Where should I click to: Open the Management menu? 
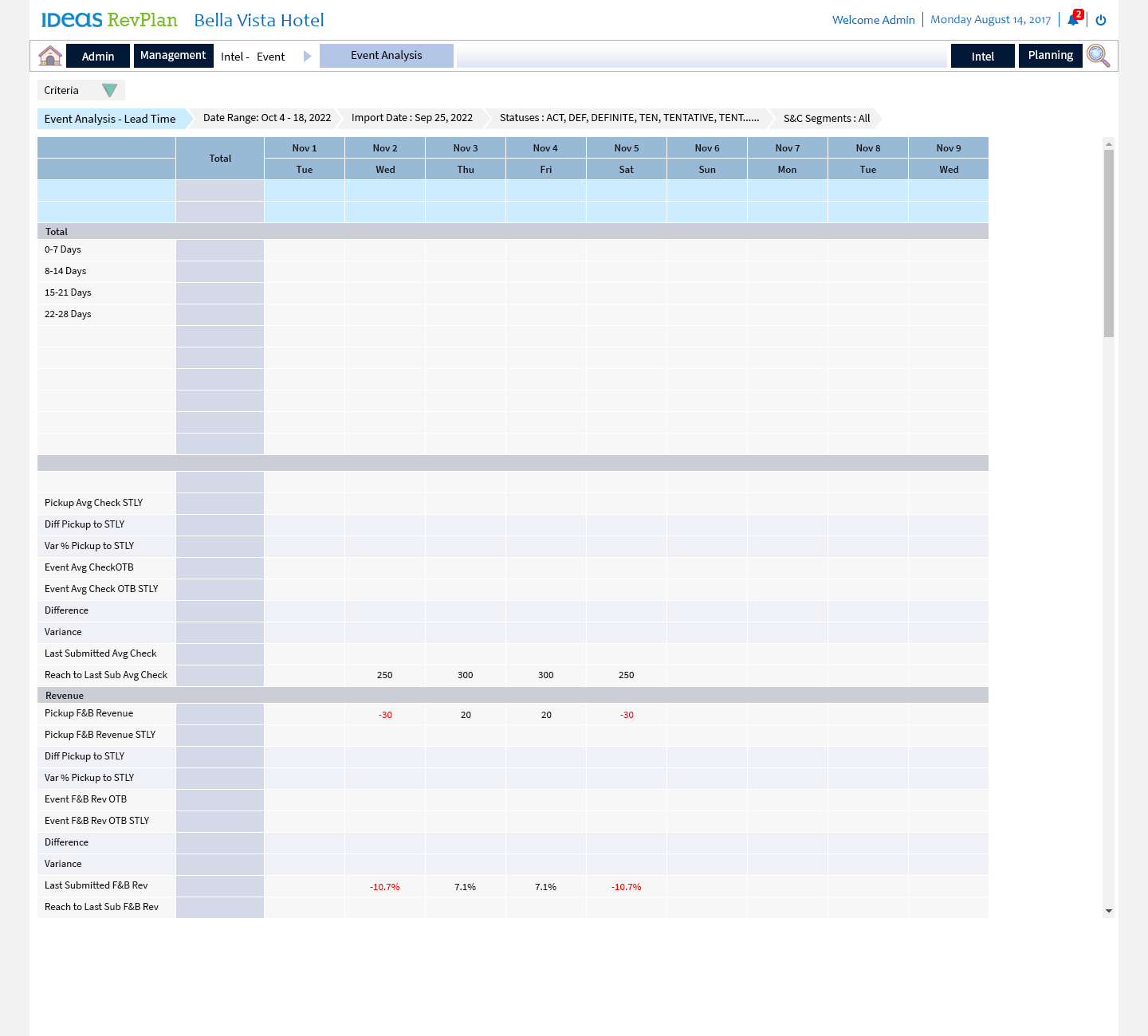pos(173,56)
